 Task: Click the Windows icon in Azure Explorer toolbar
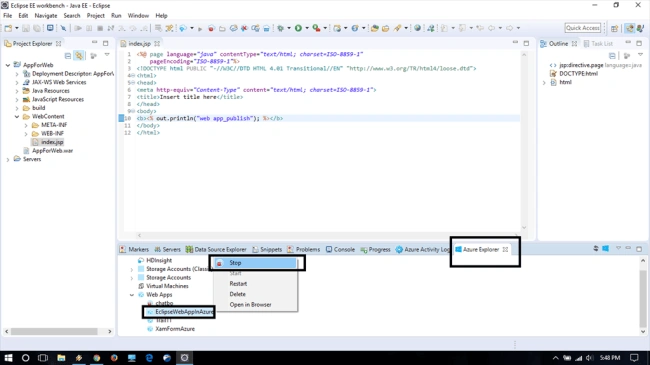(x=606, y=248)
